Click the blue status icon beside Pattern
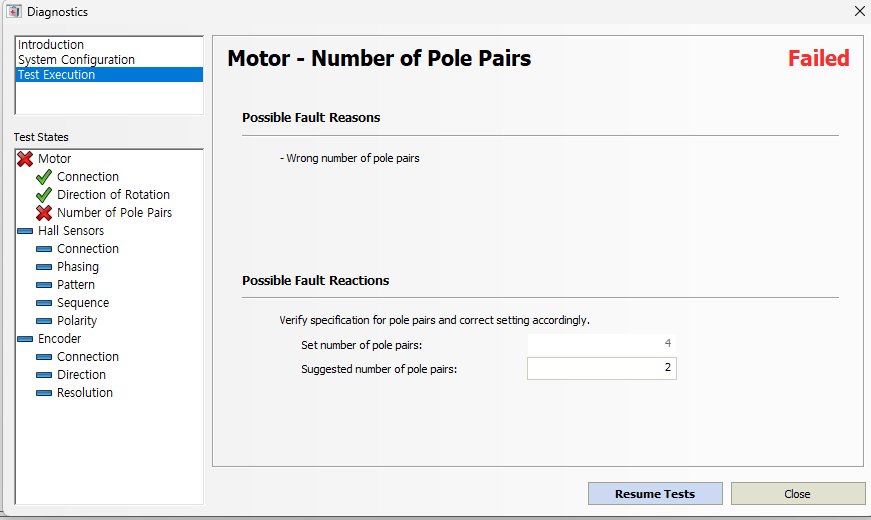 click(x=44, y=285)
